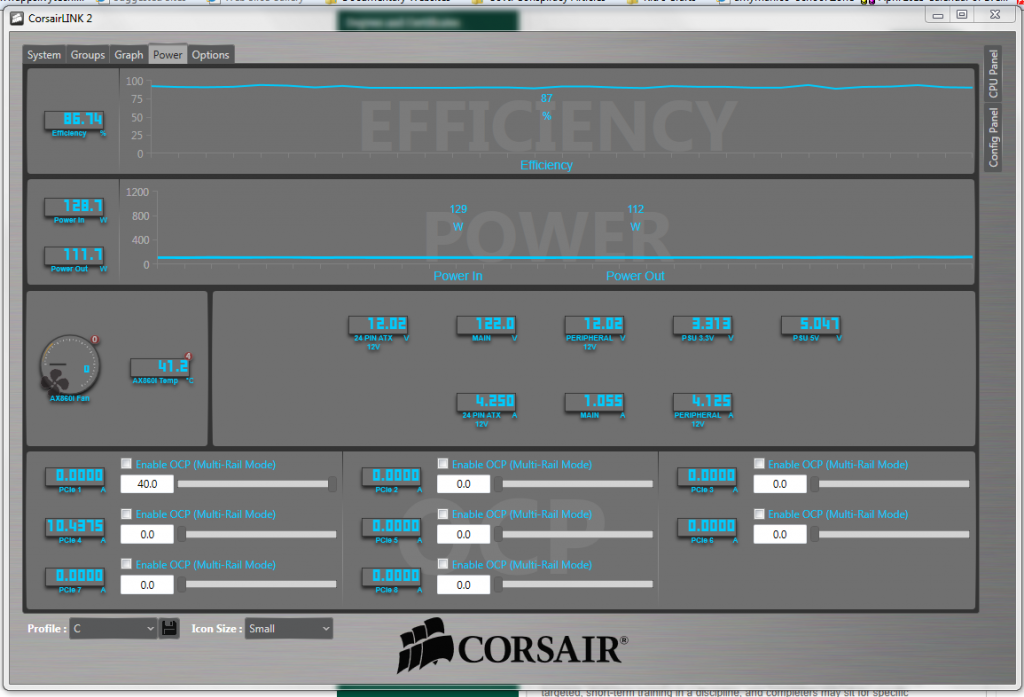Screen dimensions: 1024x697
Task: Select the PCIe 2 current readout
Action: [x=392, y=476]
